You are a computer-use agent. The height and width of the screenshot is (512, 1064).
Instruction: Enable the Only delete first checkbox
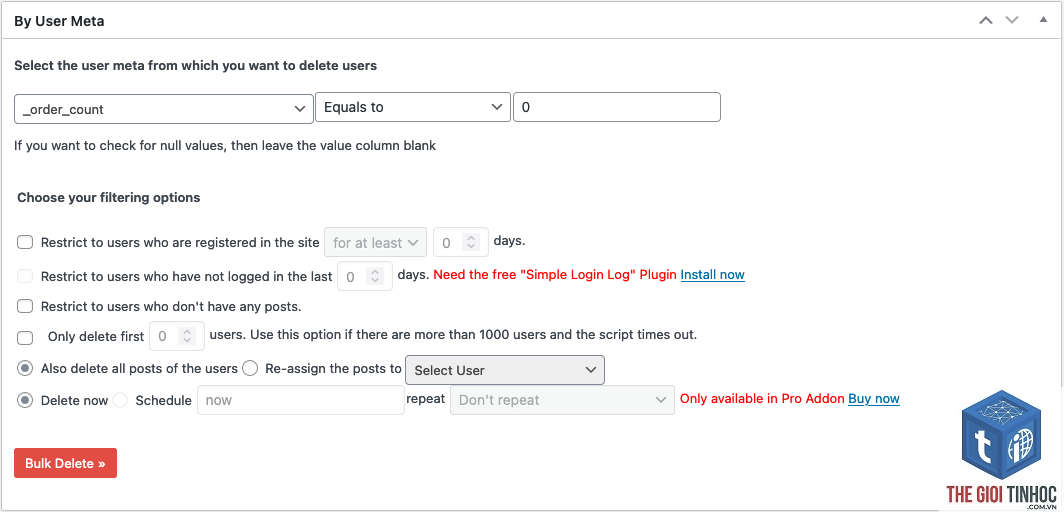point(25,337)
